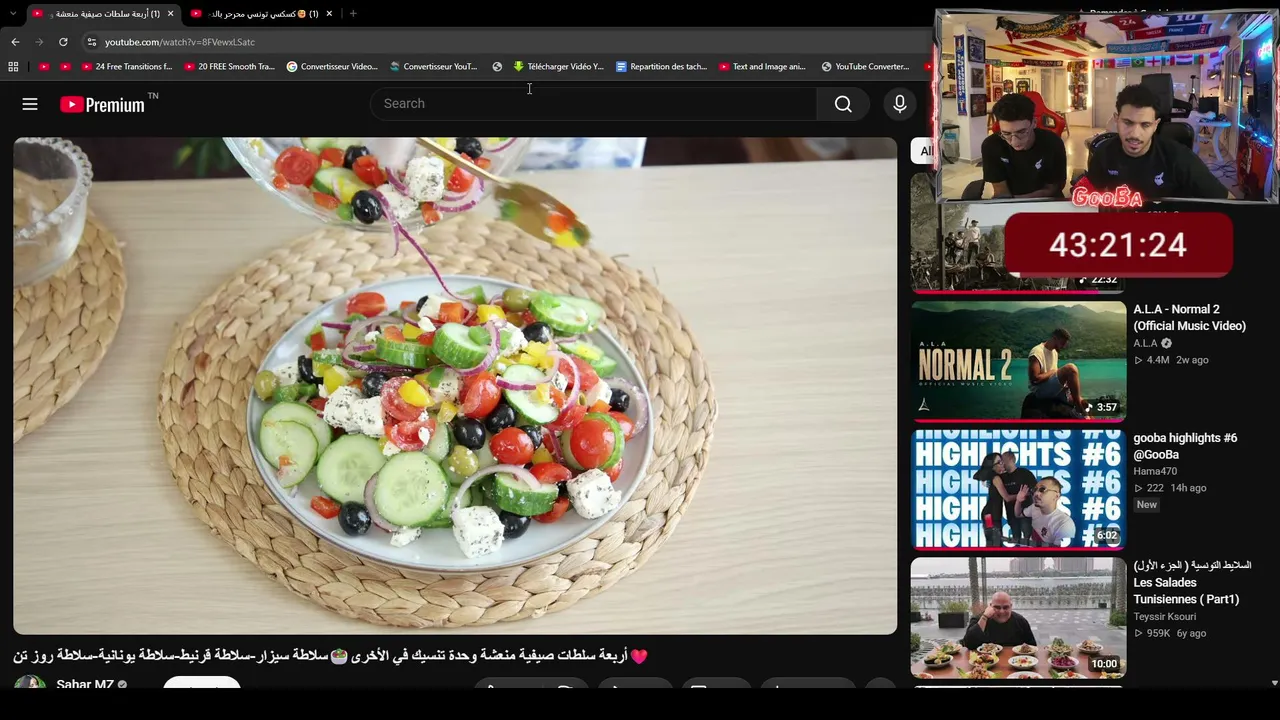
Task: Visit the Teyssir Ksouri channel name
Action: (1164, 617)
